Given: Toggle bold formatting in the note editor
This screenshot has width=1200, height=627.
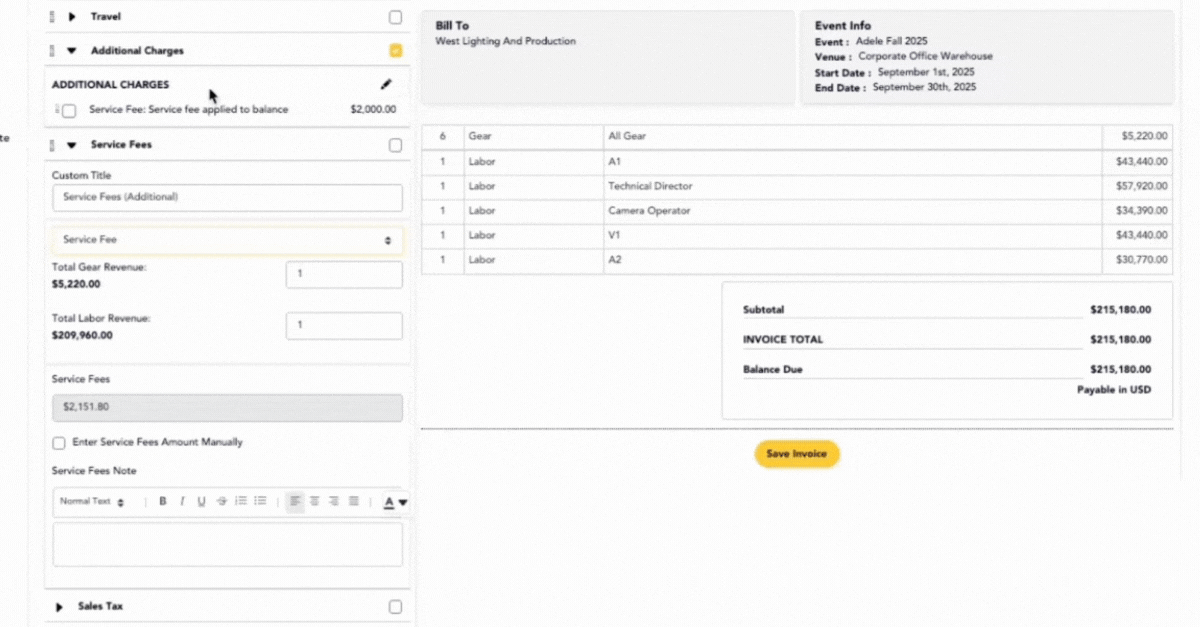Looking at the screenshot, I should [x=163, y=501].
